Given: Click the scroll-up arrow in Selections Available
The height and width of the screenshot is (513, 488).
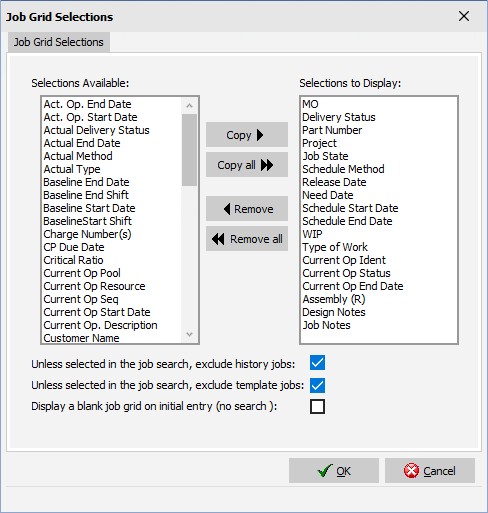Looking at the screenshot, I should 190,106.
